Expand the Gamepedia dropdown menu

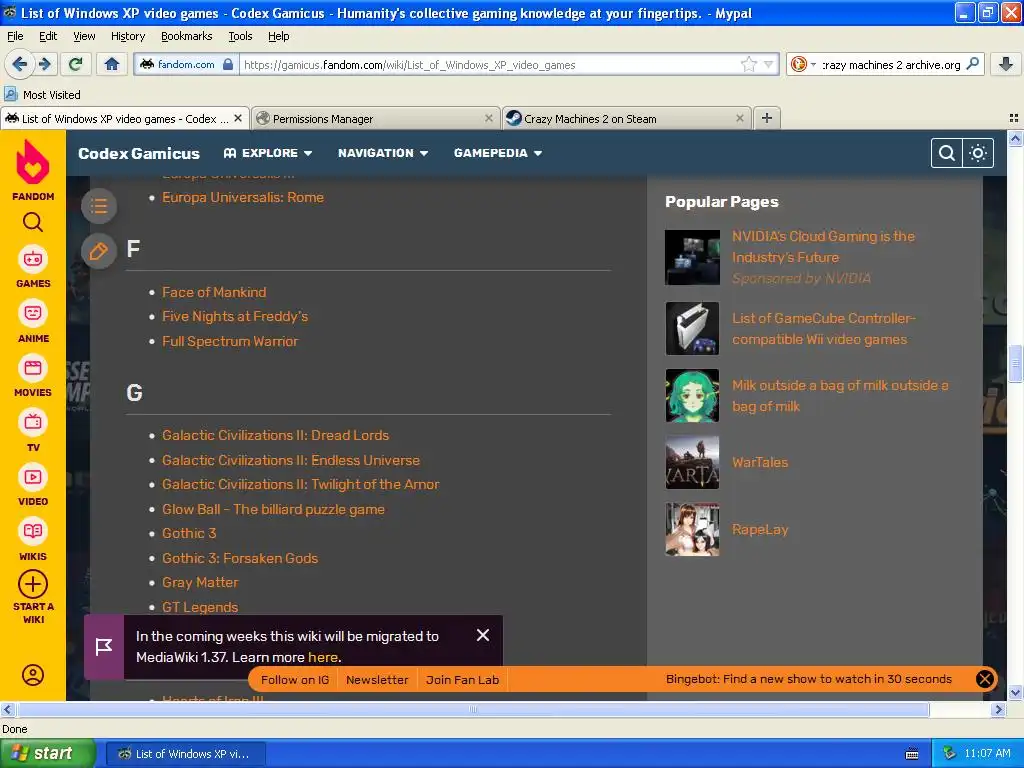point(498,153)
